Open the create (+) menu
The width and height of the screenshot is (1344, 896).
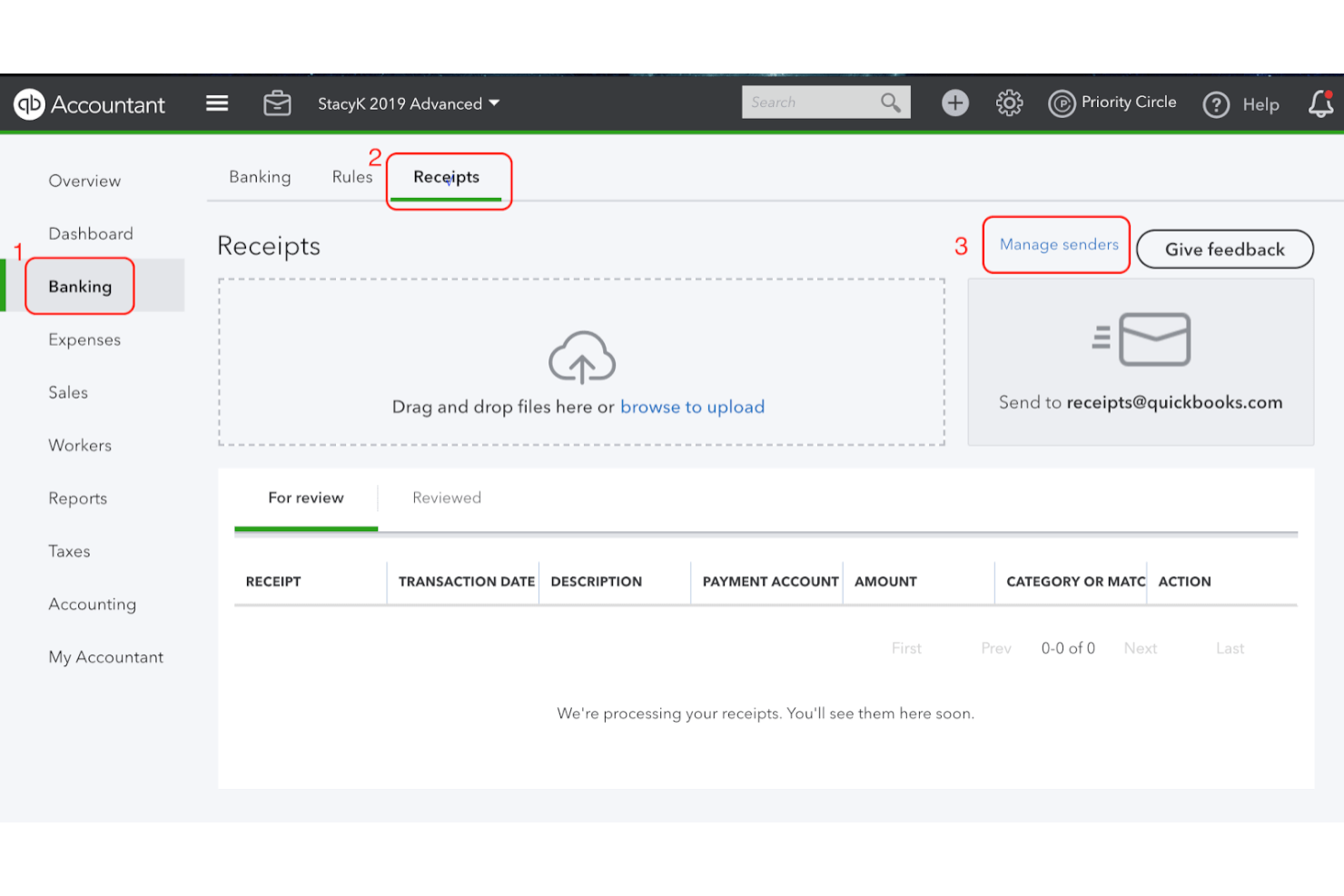pyautogui.click(x=954, y=103)
